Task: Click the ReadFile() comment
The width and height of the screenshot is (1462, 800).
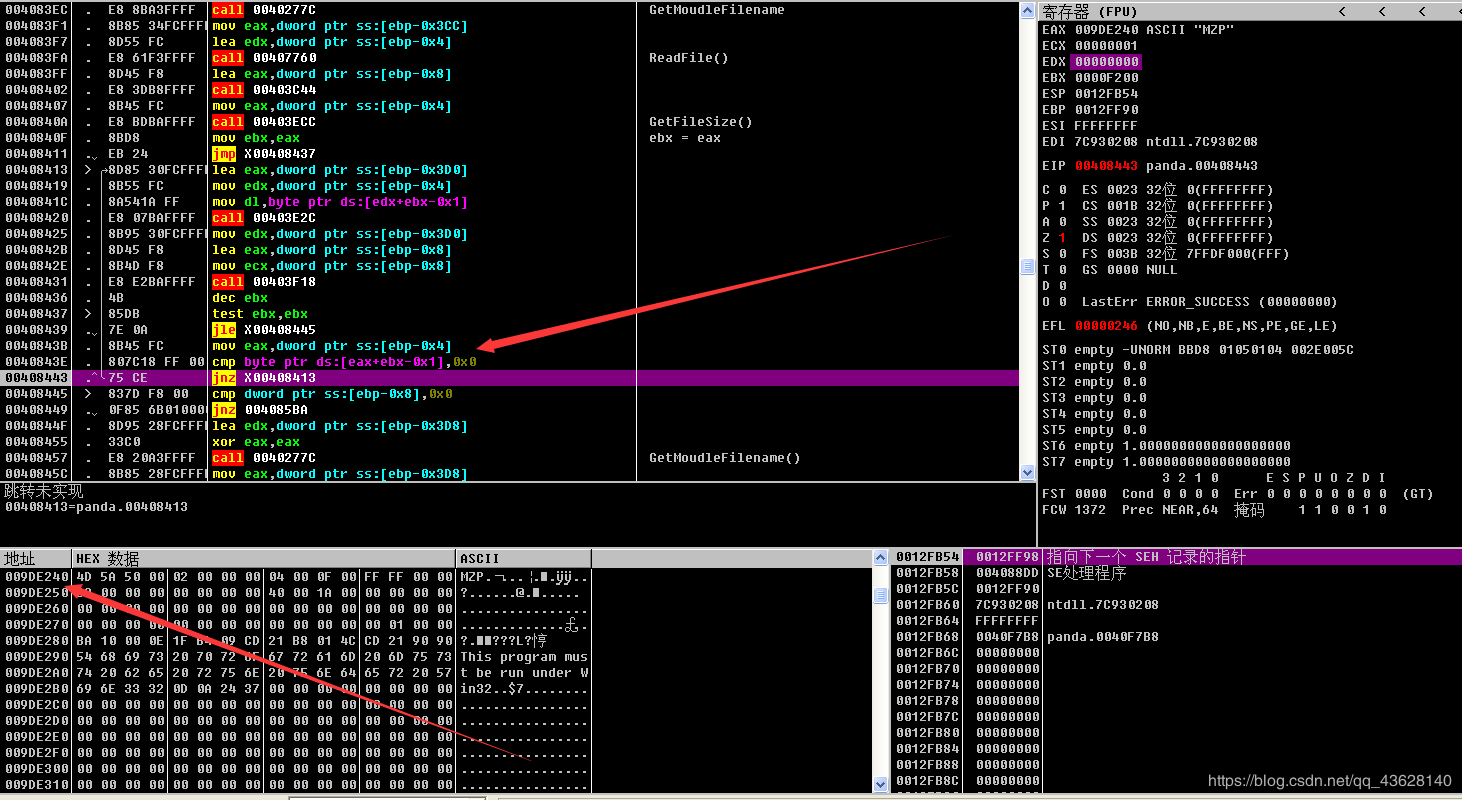Action: coord(689,58)
